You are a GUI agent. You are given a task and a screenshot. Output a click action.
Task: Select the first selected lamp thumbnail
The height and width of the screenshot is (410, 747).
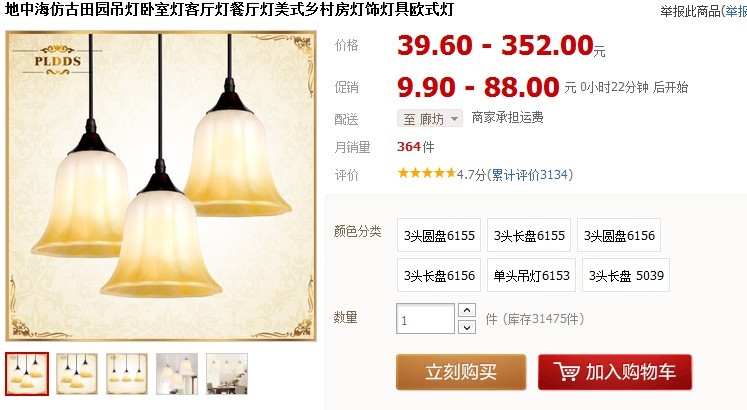[27, 374]
